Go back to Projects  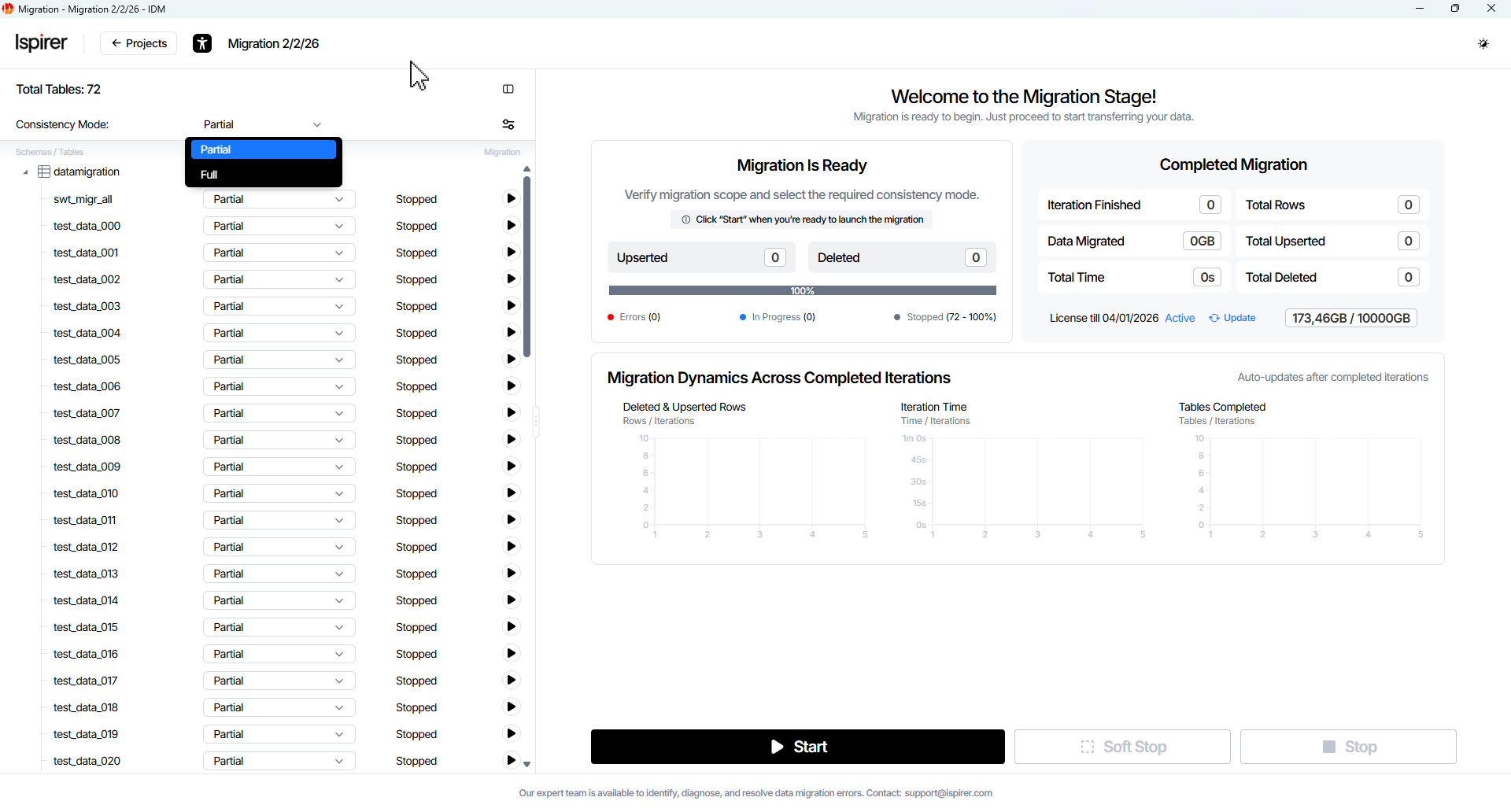click(x=139, y=43)
